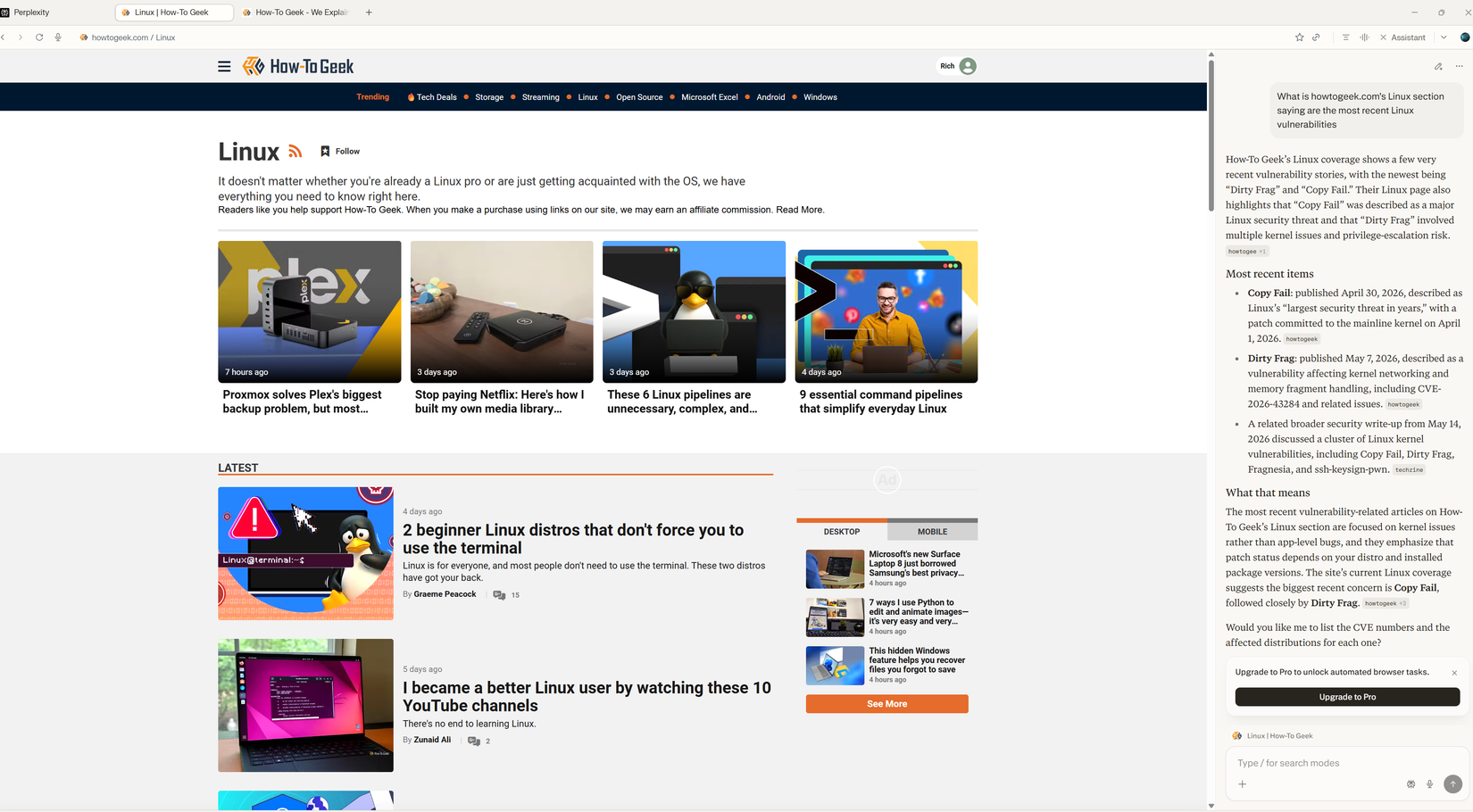Viewport: 1473px width, 812px height.
Task: Open author Zunaid Ali's page
Action: 432,740
